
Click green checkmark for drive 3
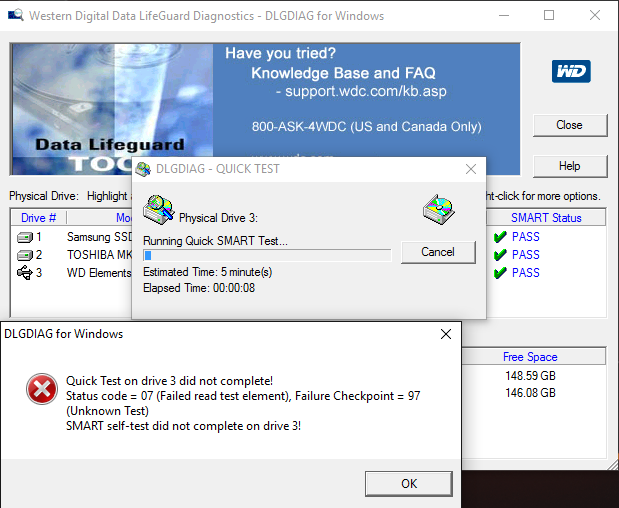(x=500, y=272)
